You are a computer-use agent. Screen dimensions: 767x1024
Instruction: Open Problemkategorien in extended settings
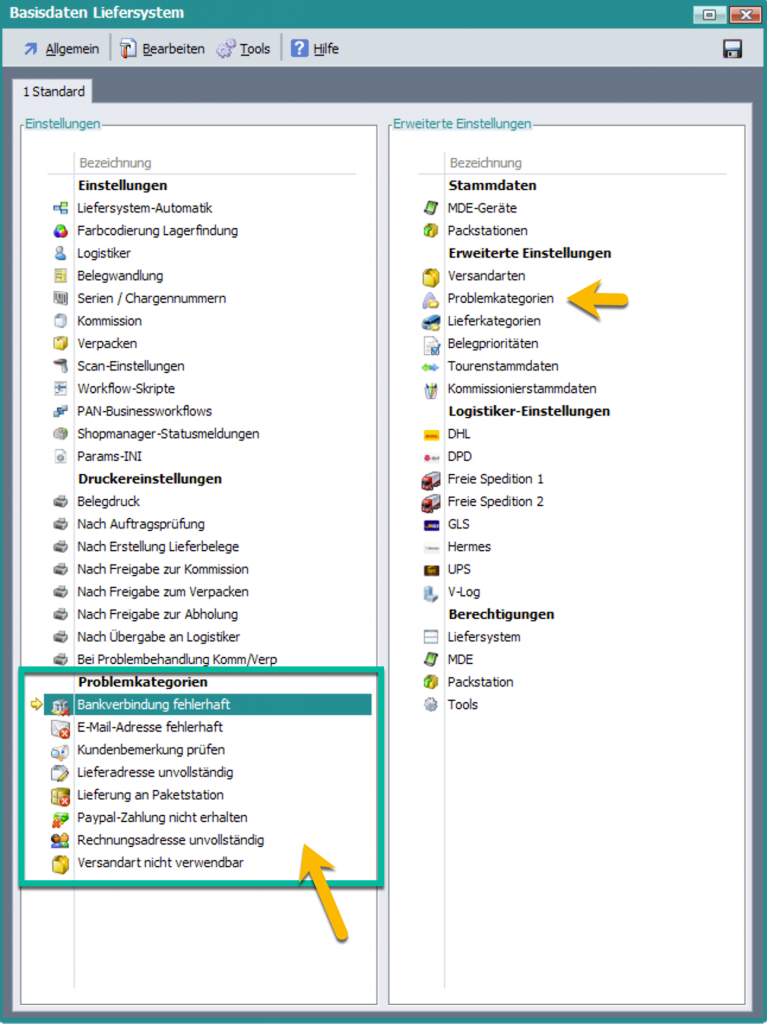coord(500,298)
